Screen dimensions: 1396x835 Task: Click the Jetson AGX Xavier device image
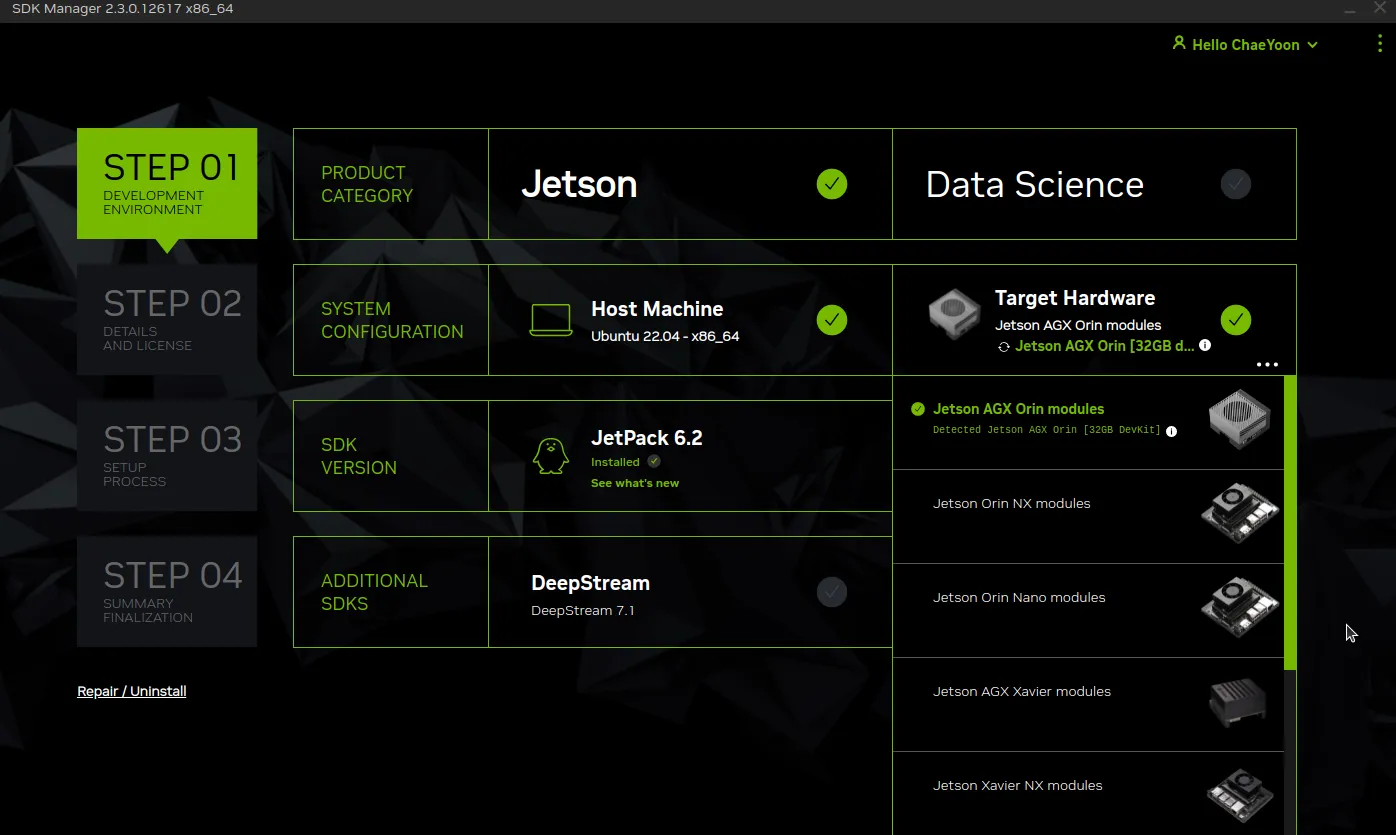click(1238, 702)
